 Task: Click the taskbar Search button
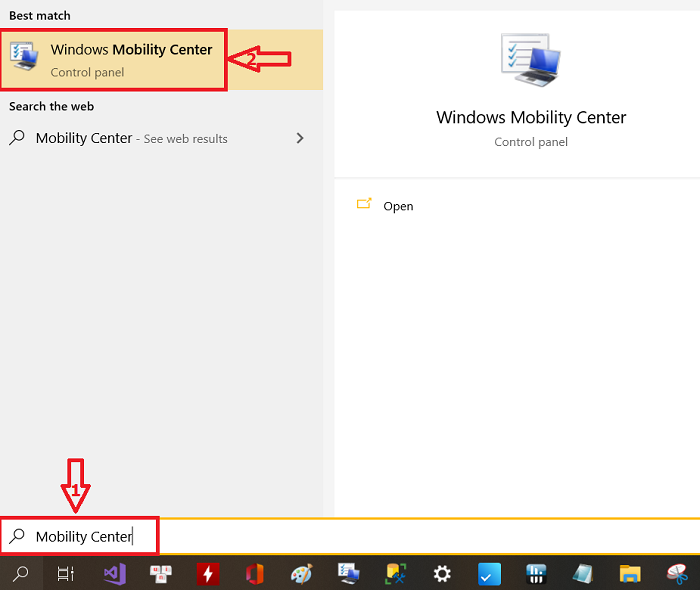21,573
